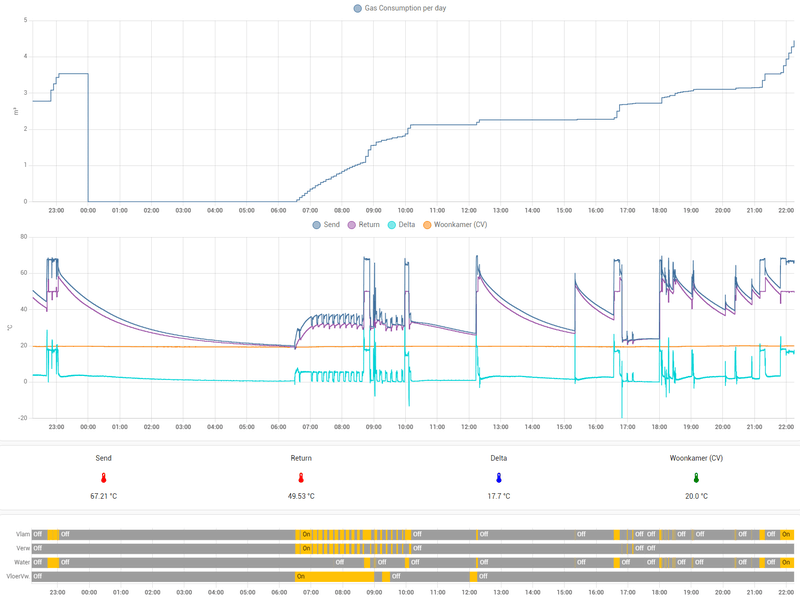Click the long yellow VloerVw On segment
800x601 pixels.
(x=335, y=577)
